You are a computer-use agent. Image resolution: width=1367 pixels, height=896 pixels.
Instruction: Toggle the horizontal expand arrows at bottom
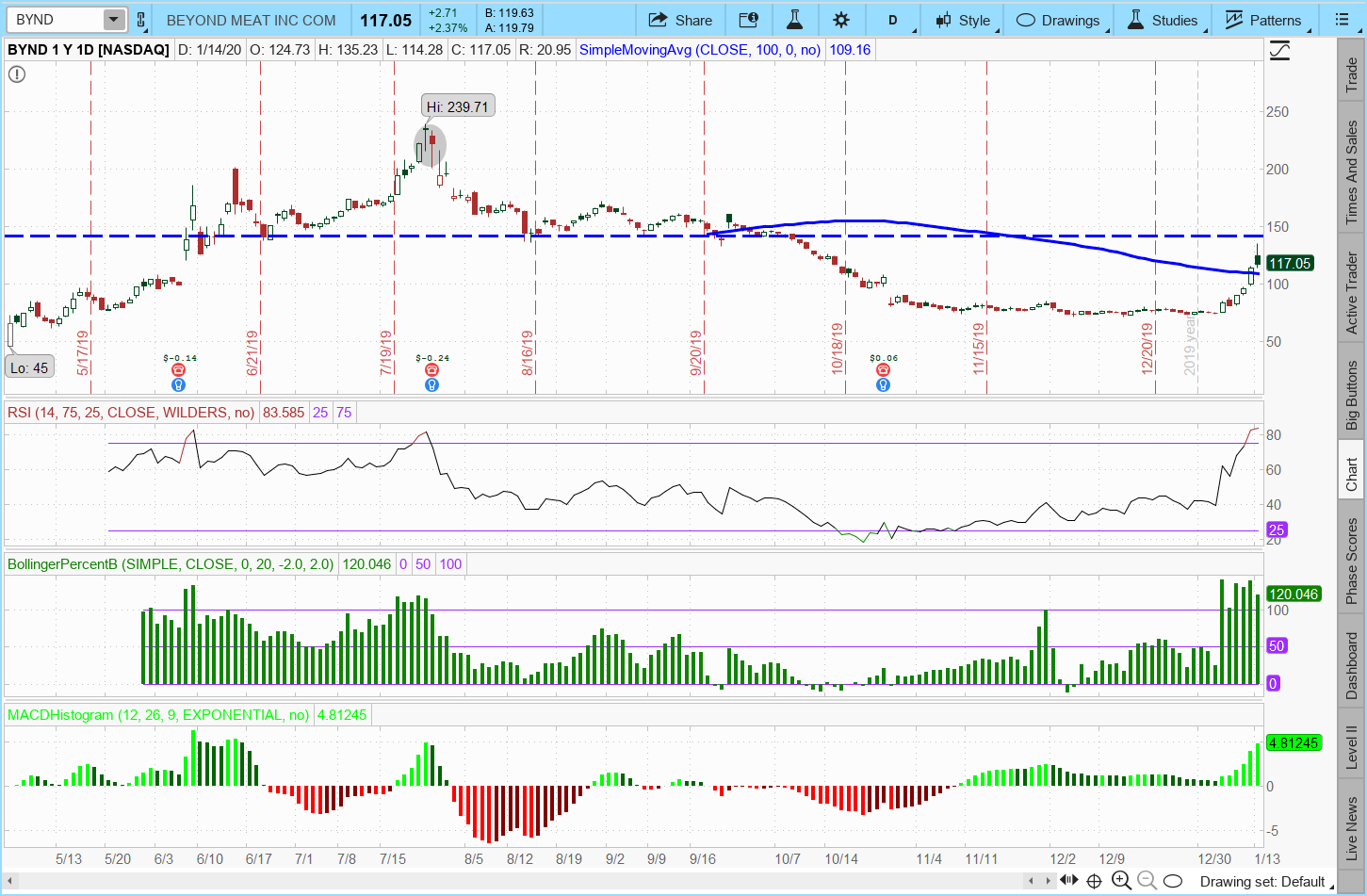point(1069,881)
